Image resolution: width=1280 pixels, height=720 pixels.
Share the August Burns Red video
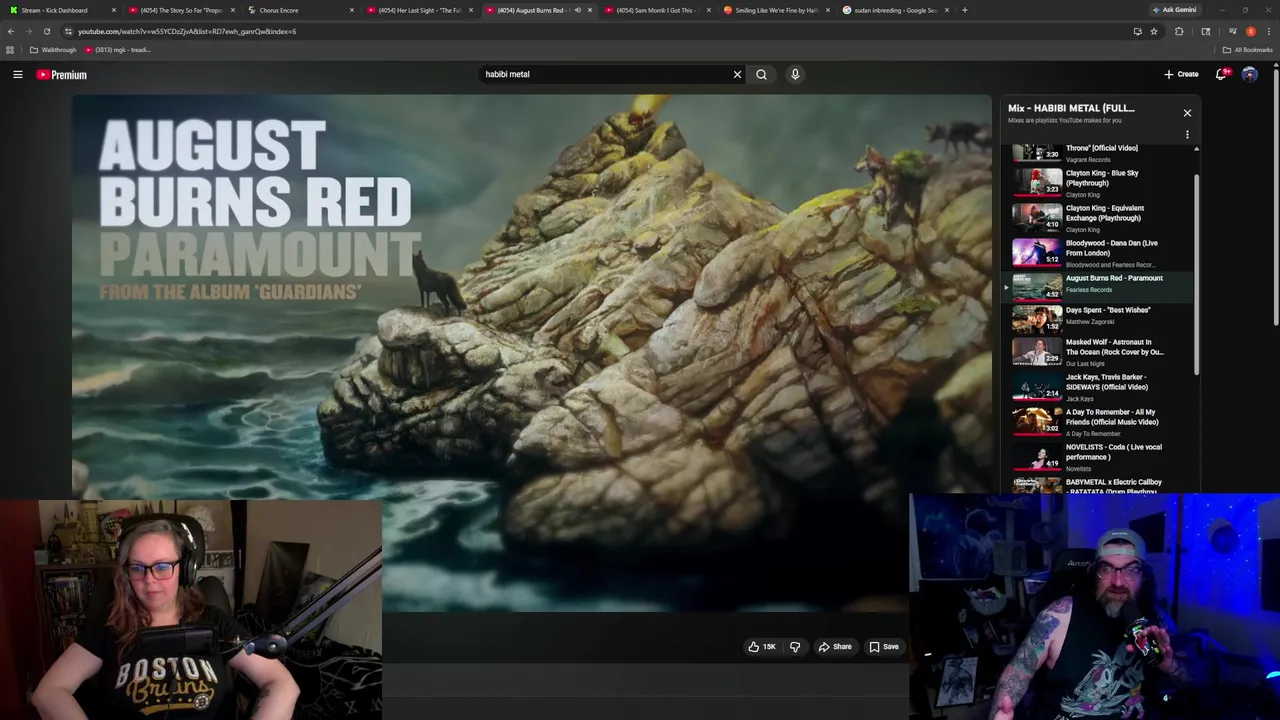[x=835, y=647]
